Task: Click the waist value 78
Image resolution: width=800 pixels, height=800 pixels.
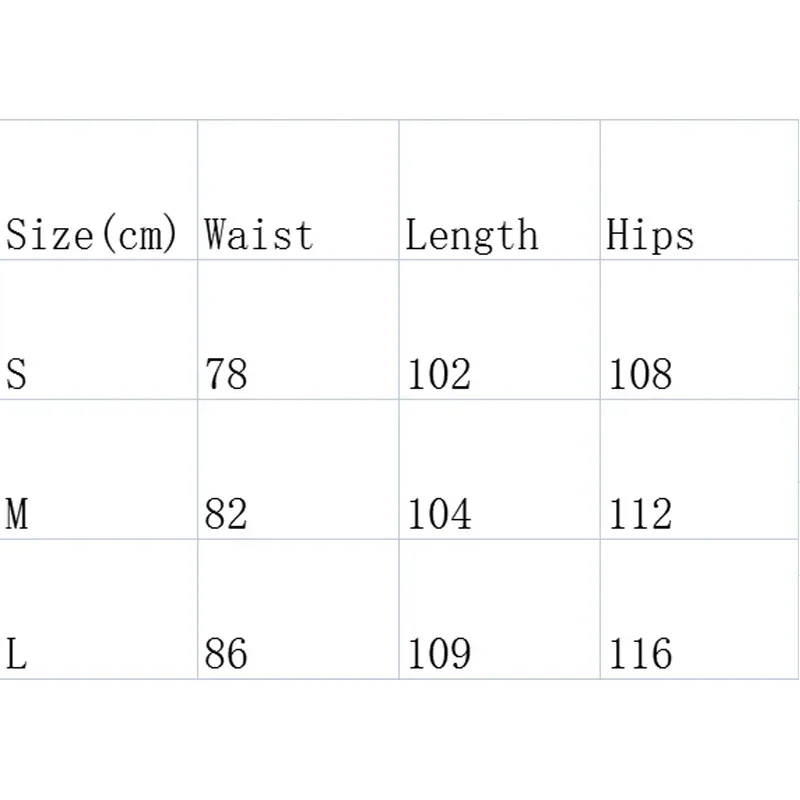Action: coord(226,375)
